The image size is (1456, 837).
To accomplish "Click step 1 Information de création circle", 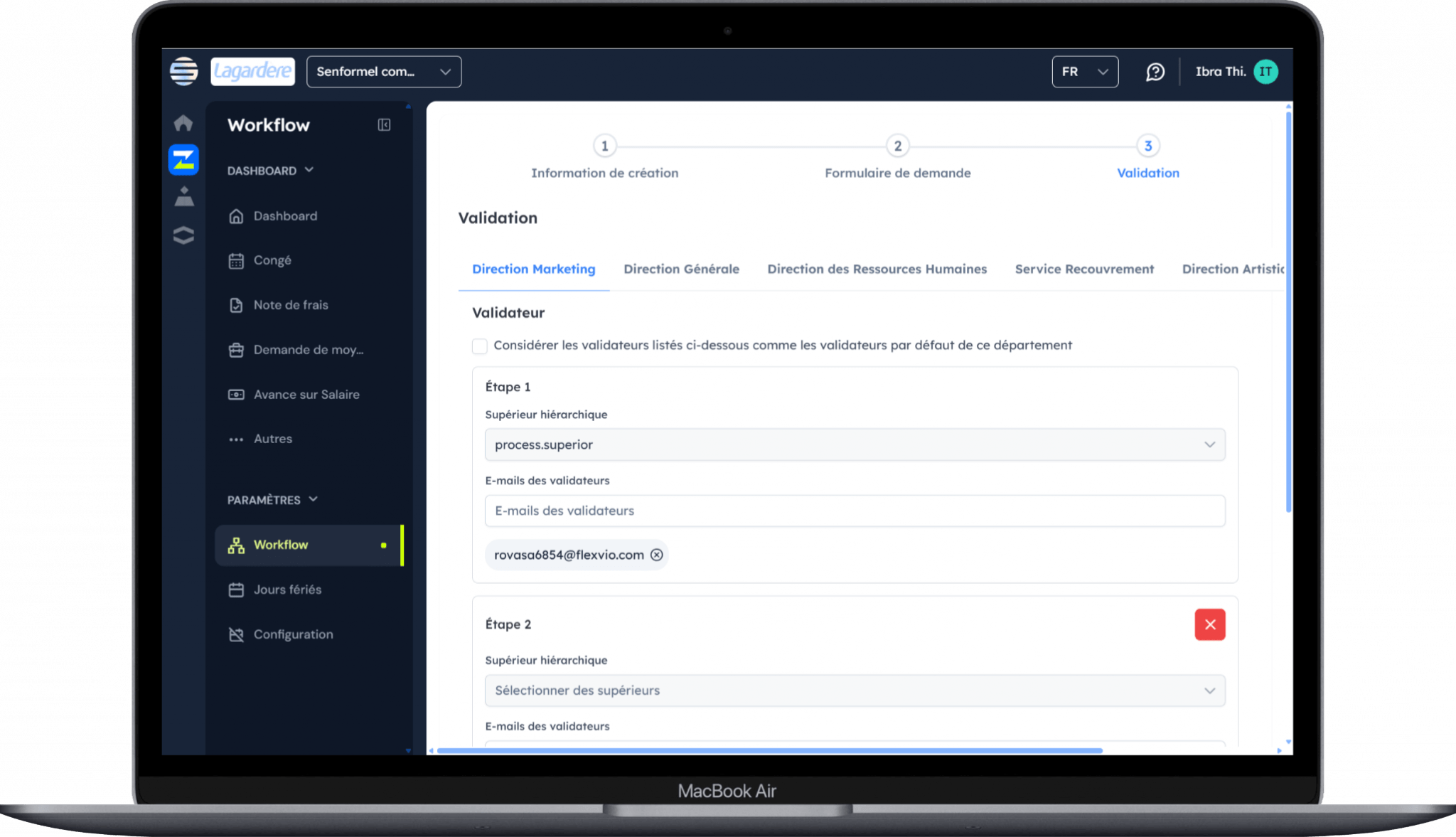I will point(605,146).
